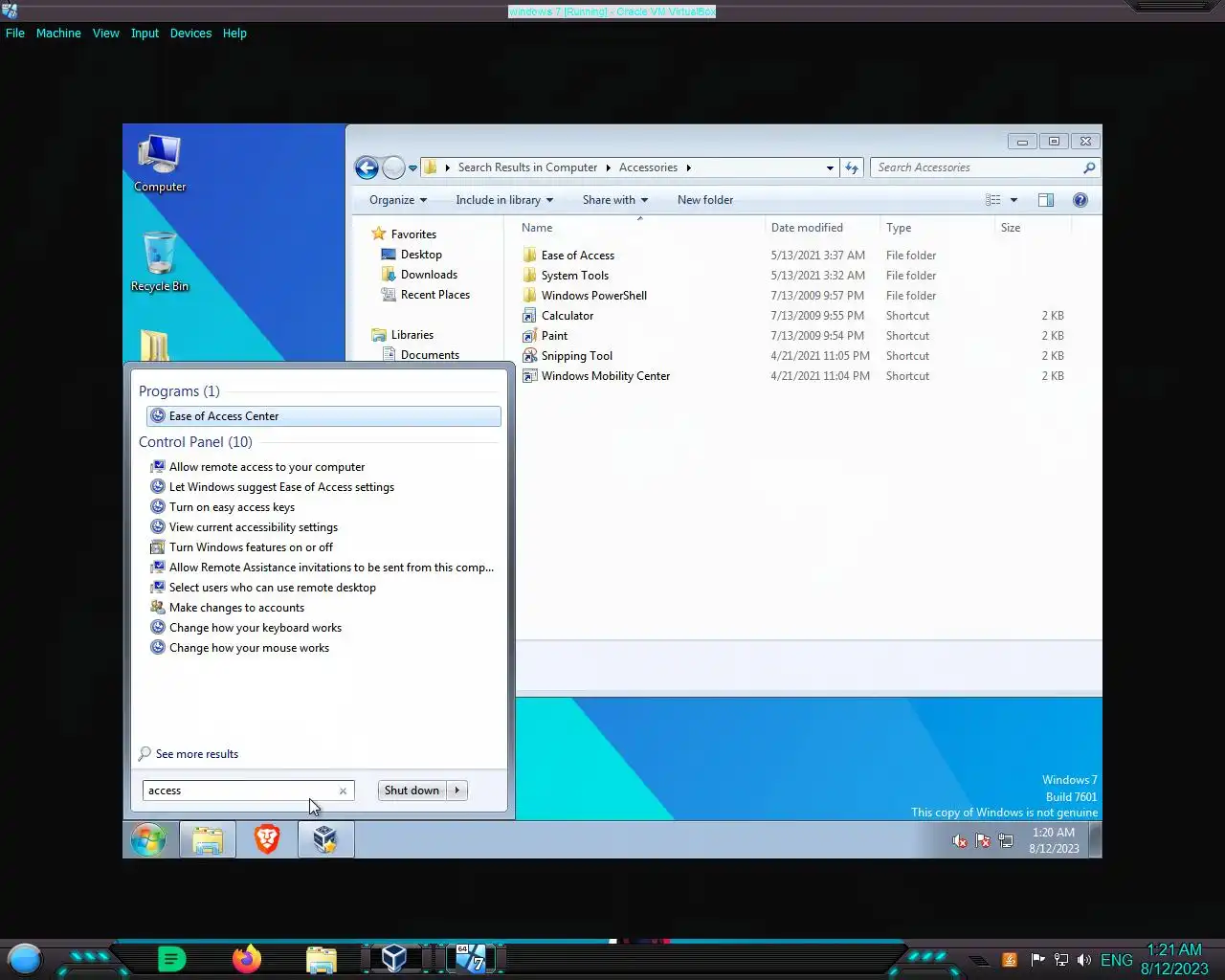Open Shut down options arrow

[x=457, y=791]
